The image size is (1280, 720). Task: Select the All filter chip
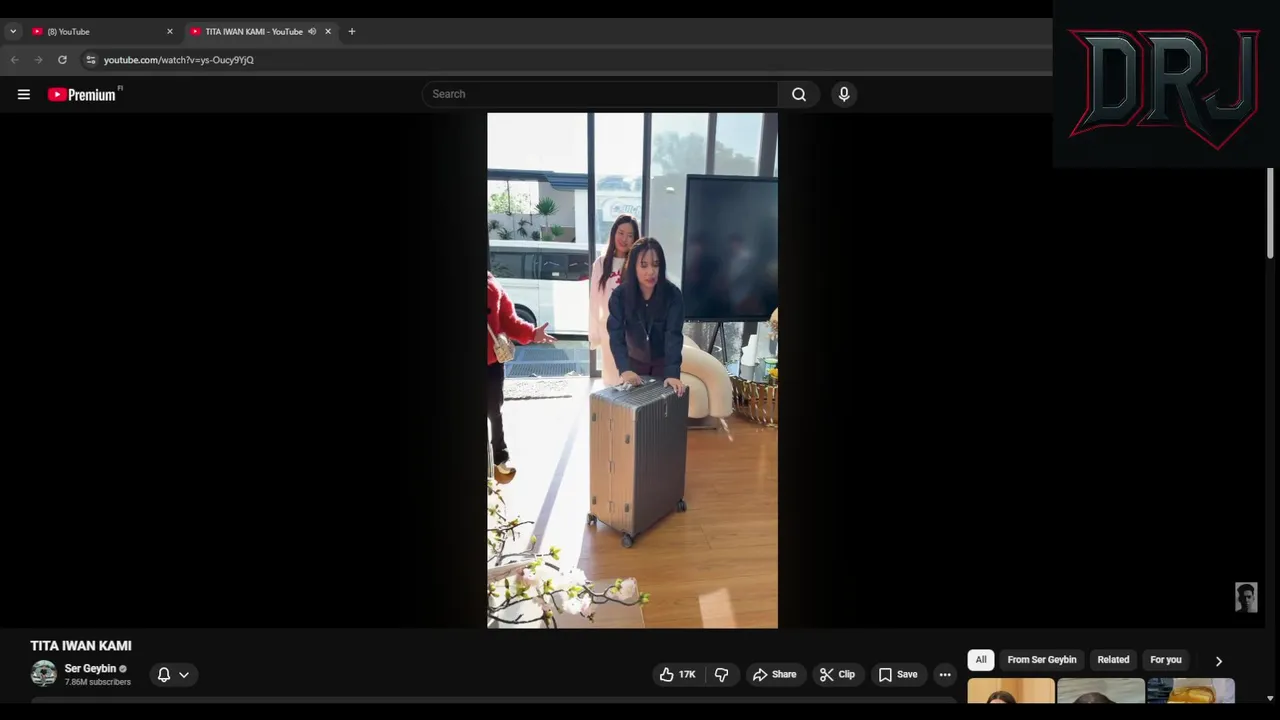(981, 660)
